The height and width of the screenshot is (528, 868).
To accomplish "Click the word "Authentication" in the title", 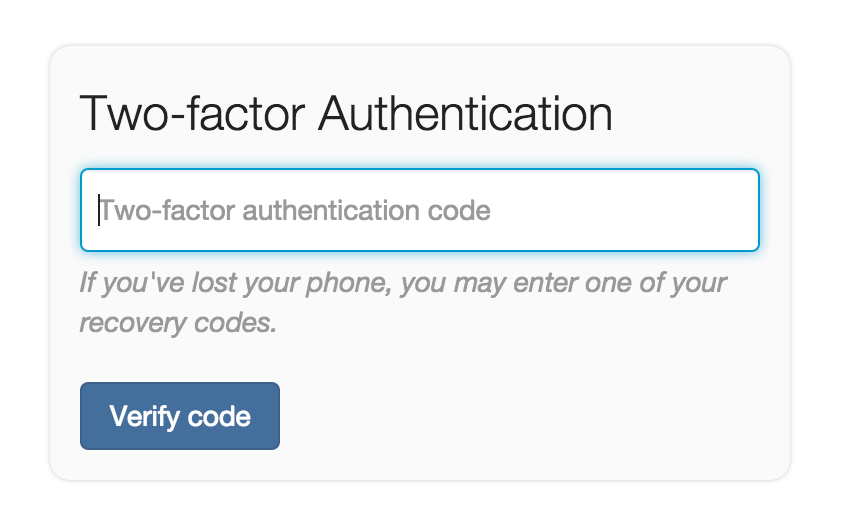I will (x=465, y=114).
